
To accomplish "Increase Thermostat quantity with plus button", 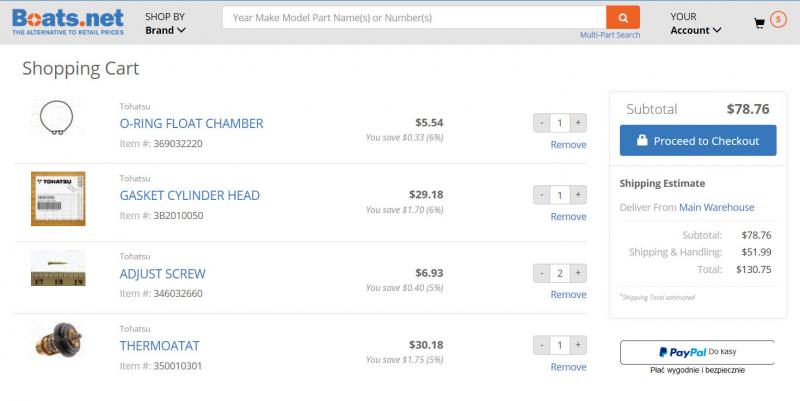I will point(578,345).
